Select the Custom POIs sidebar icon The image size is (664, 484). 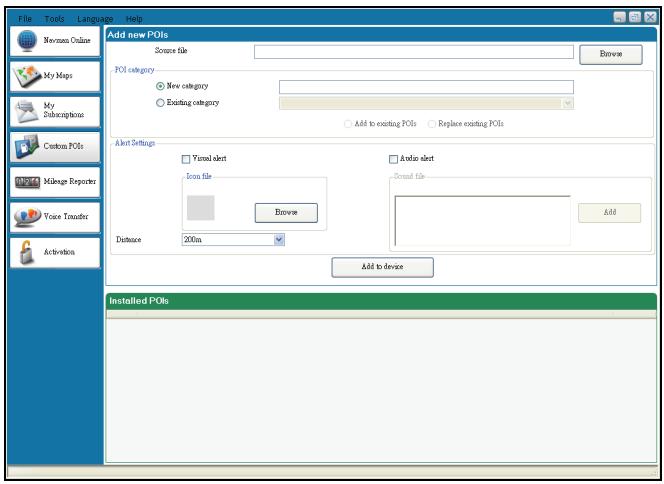click(23, 146)
